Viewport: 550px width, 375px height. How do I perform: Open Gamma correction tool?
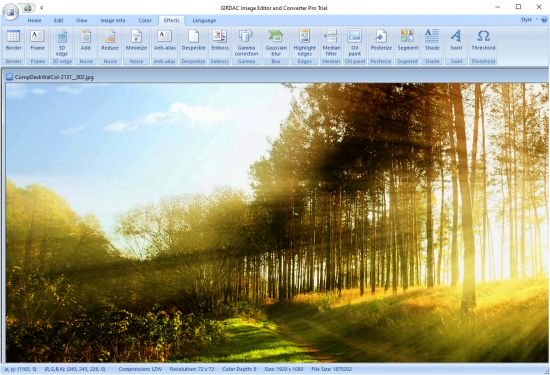[x=246, y=43]
